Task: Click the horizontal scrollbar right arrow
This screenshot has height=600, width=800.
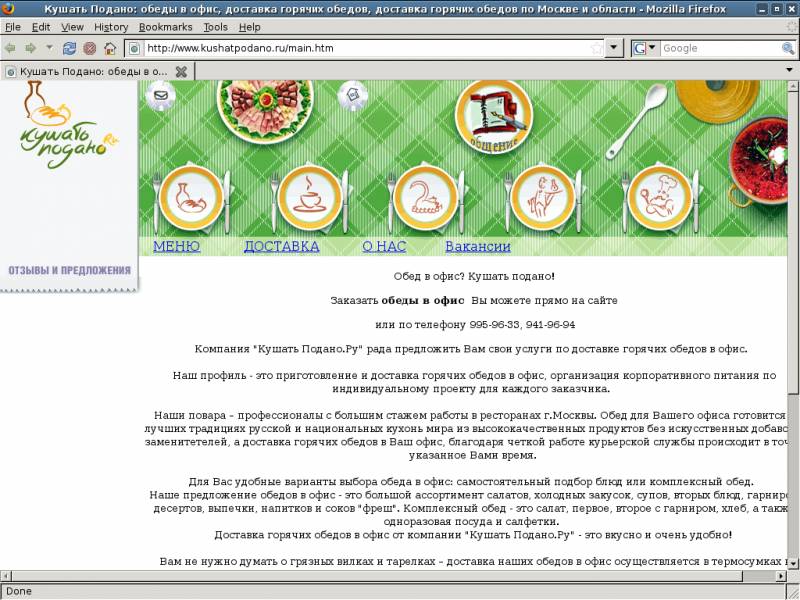Action: click(x=781, y=576)
